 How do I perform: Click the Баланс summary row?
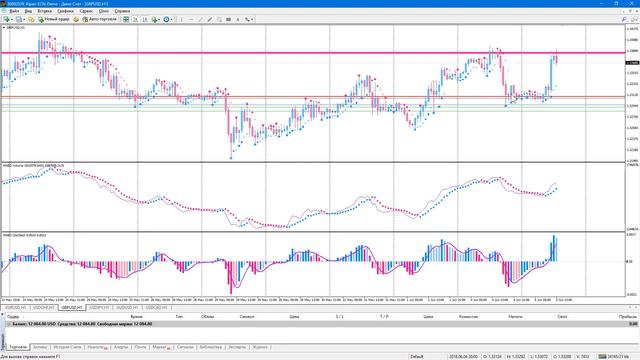tap(322, 324)
